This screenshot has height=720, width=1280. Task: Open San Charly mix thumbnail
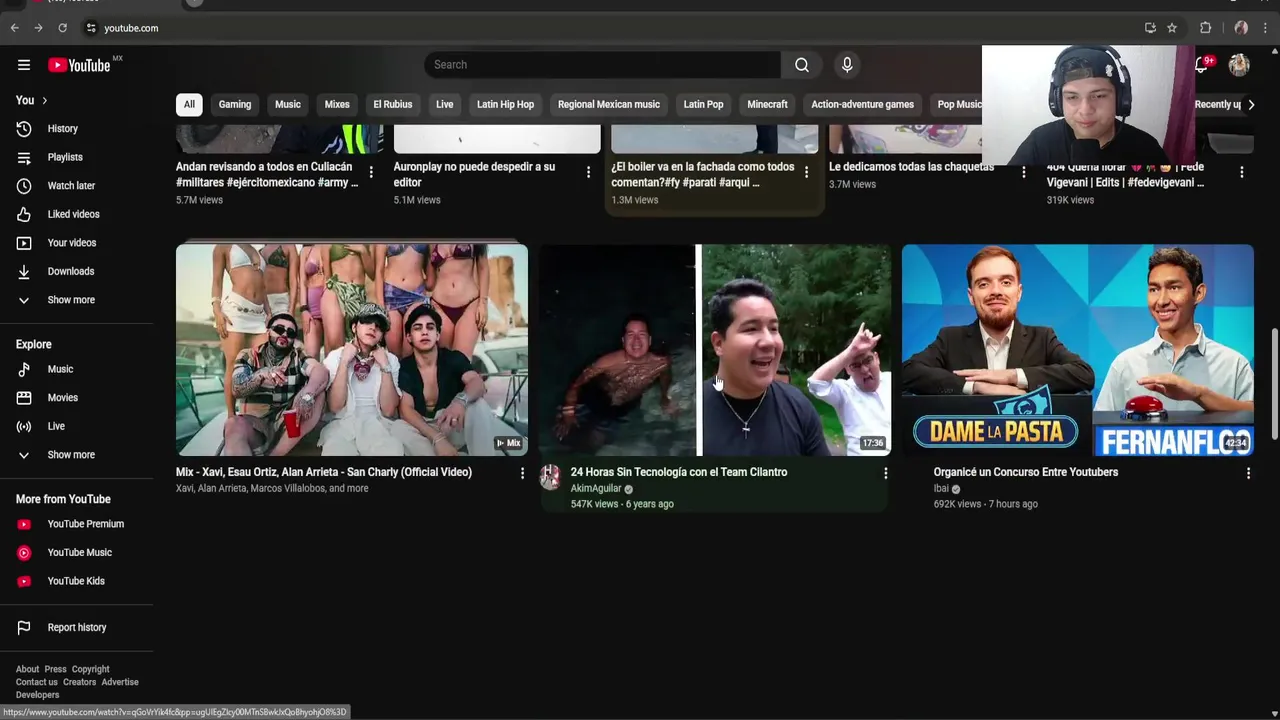pos(352,350)
